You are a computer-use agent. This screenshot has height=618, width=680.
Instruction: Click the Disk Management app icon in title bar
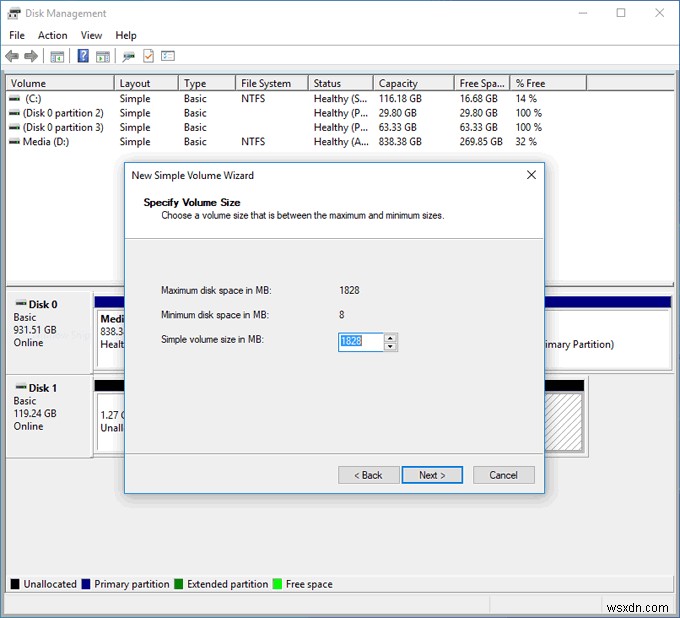click(14, 13)
